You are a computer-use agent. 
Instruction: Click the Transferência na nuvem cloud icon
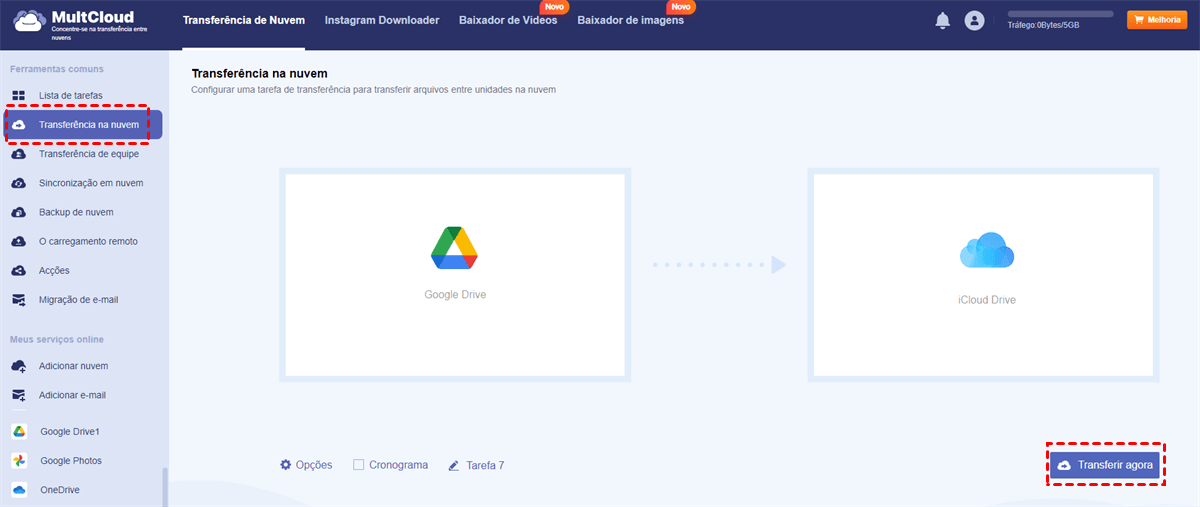[x=18, y=125]
